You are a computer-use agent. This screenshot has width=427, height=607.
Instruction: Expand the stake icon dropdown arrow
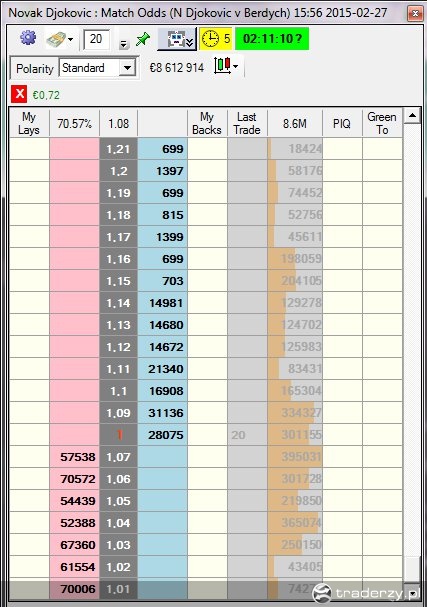click(70, 39)
